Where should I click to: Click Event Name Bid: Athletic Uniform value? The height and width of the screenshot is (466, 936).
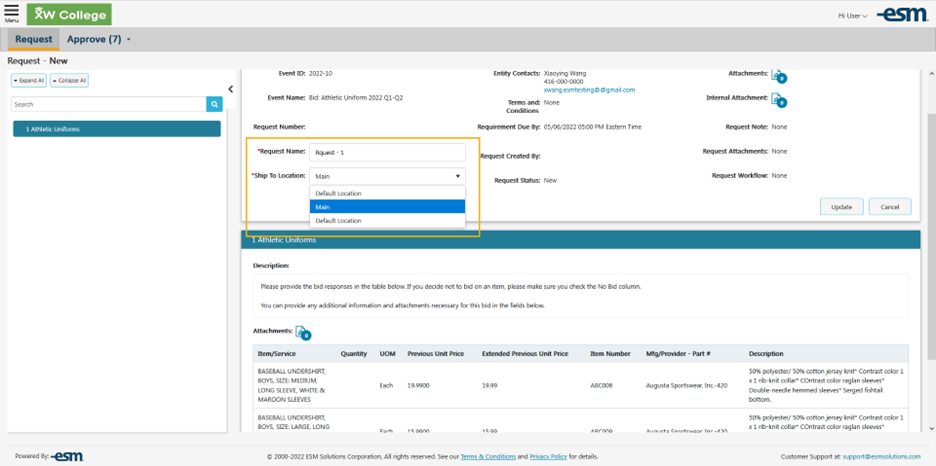pyautogui.click(x=356, y=97)
